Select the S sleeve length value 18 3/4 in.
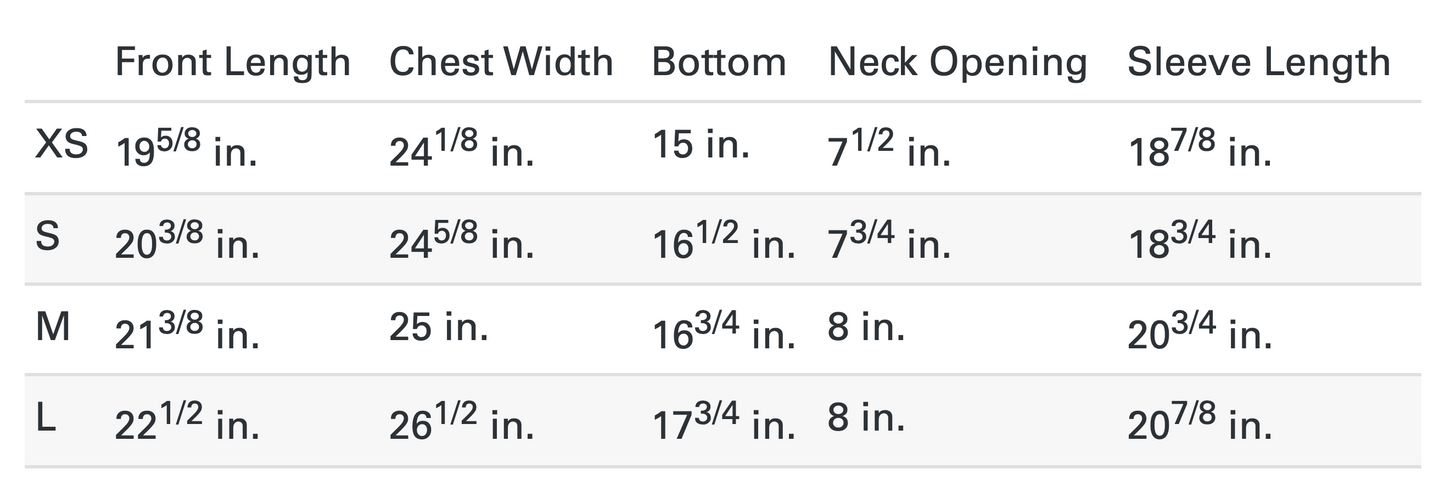 [1200, 241]
